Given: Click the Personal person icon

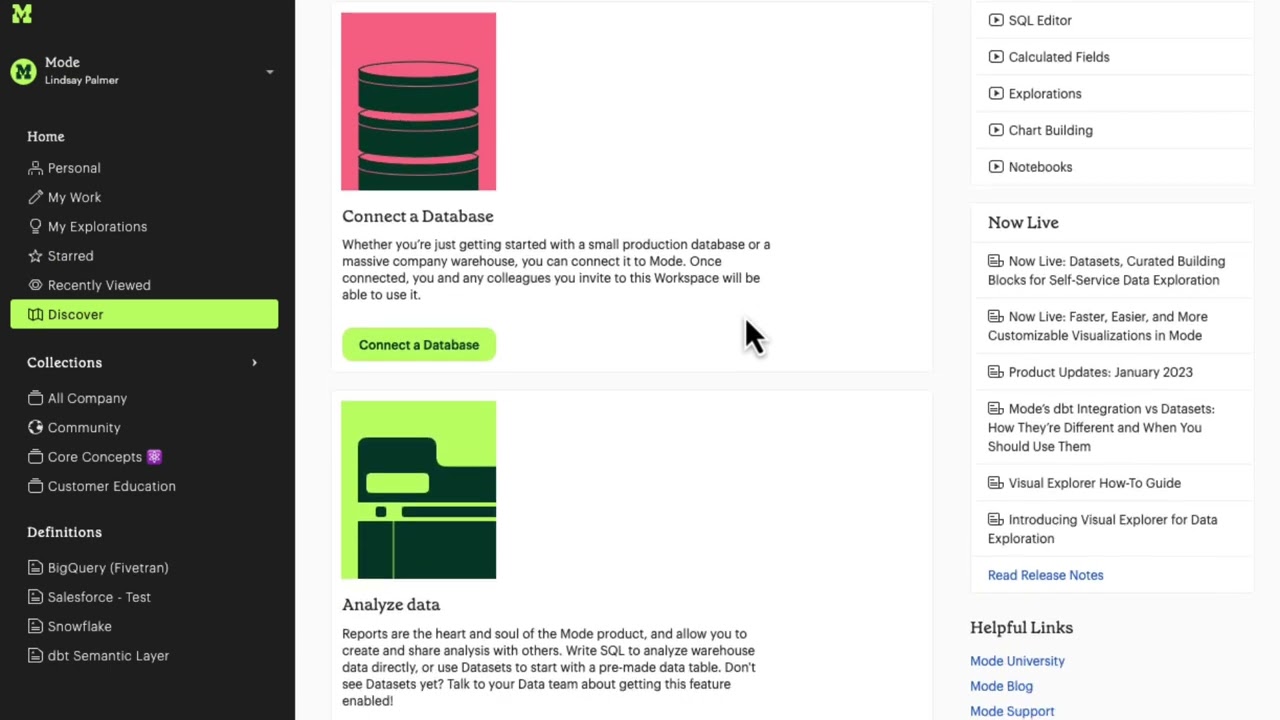Looking at the screenshot, I should [x=36, y=168].
